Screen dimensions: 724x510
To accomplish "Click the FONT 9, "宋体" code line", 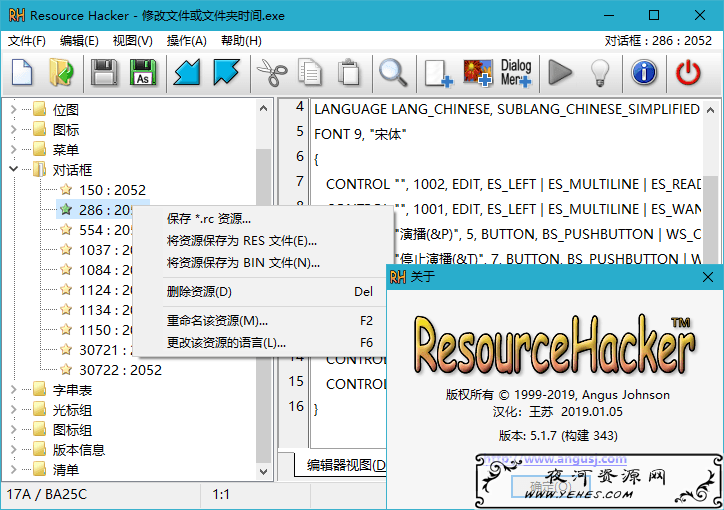I will tap(360, 134).
